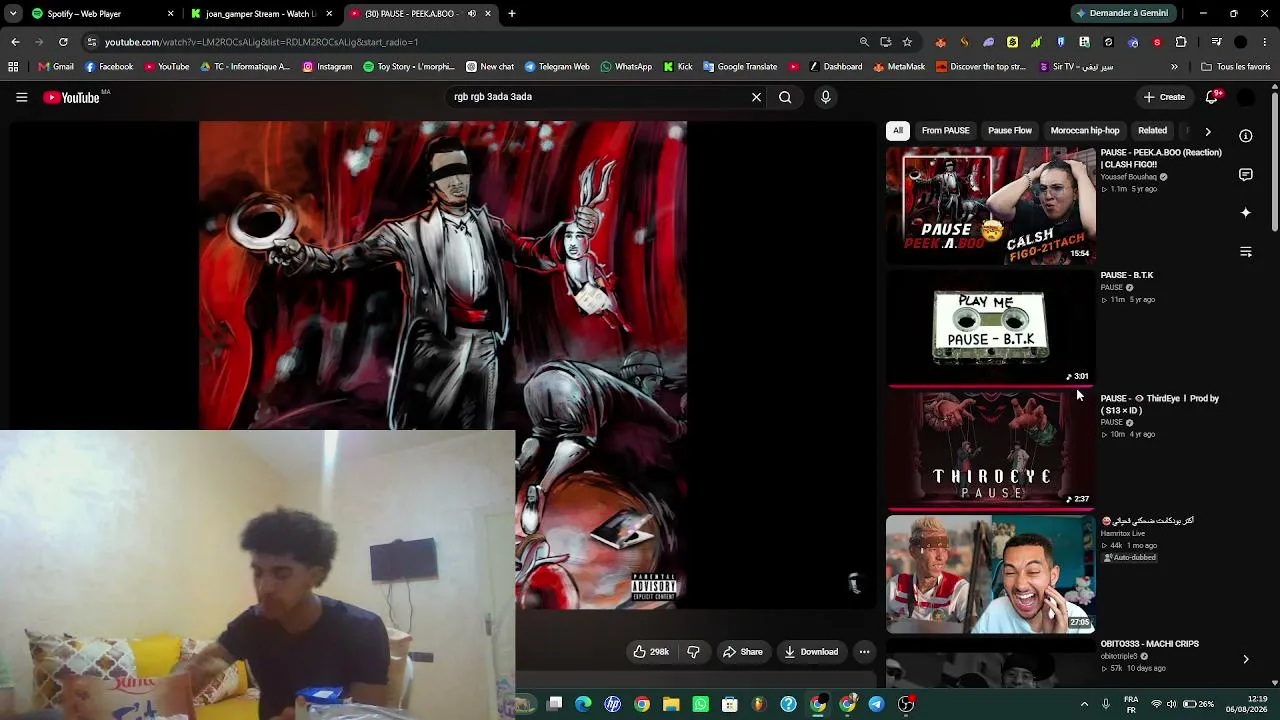Open the Telegram Web bookmark
The height and width of the screenshot is (720, 1280).
(557, 67)
